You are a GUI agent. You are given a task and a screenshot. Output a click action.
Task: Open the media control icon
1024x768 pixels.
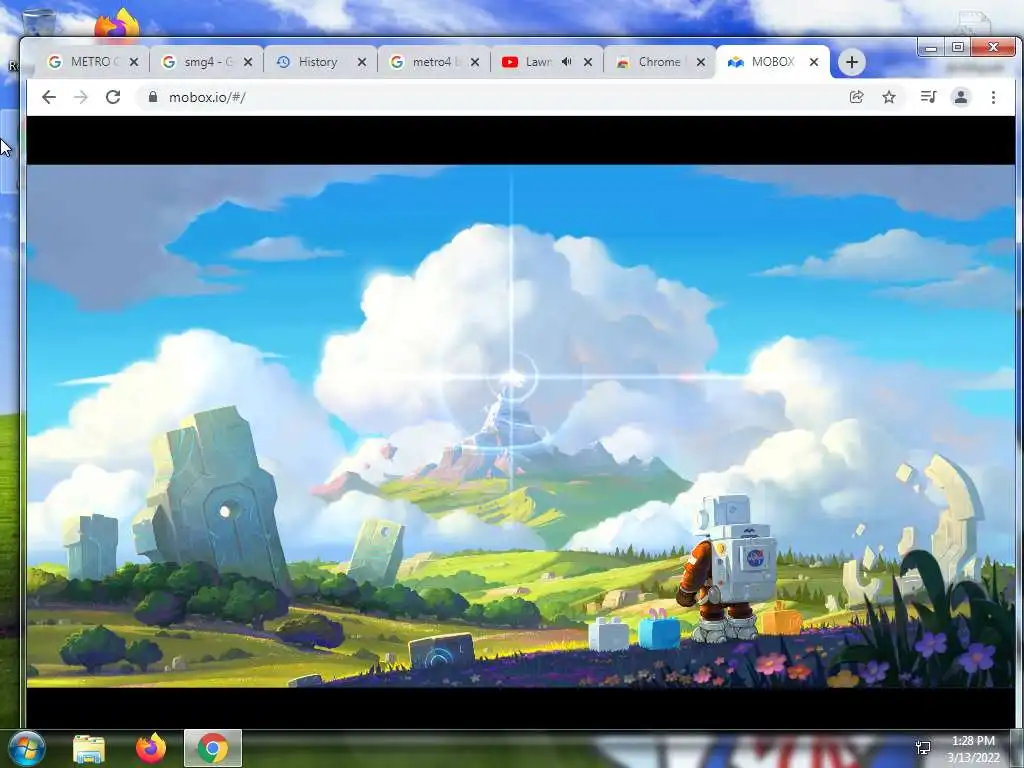928,97
